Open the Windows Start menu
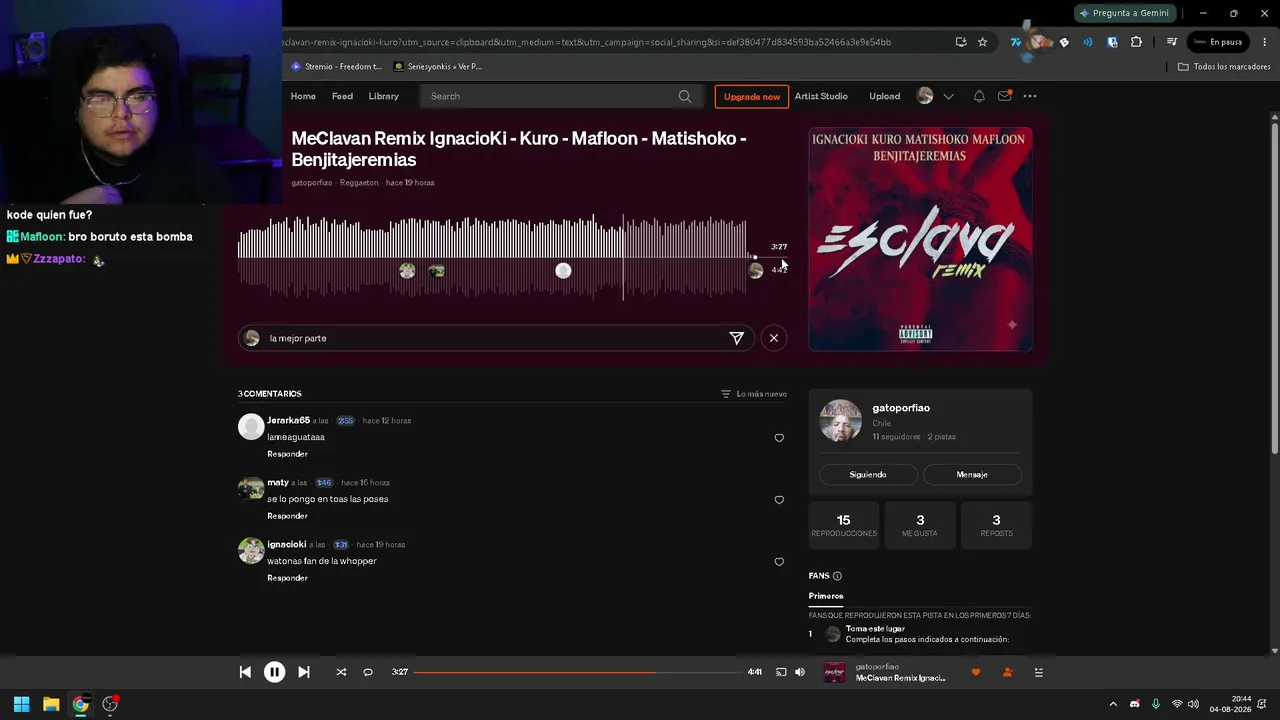The height and width of the screenshot is (720, 1280). point(21,704)
